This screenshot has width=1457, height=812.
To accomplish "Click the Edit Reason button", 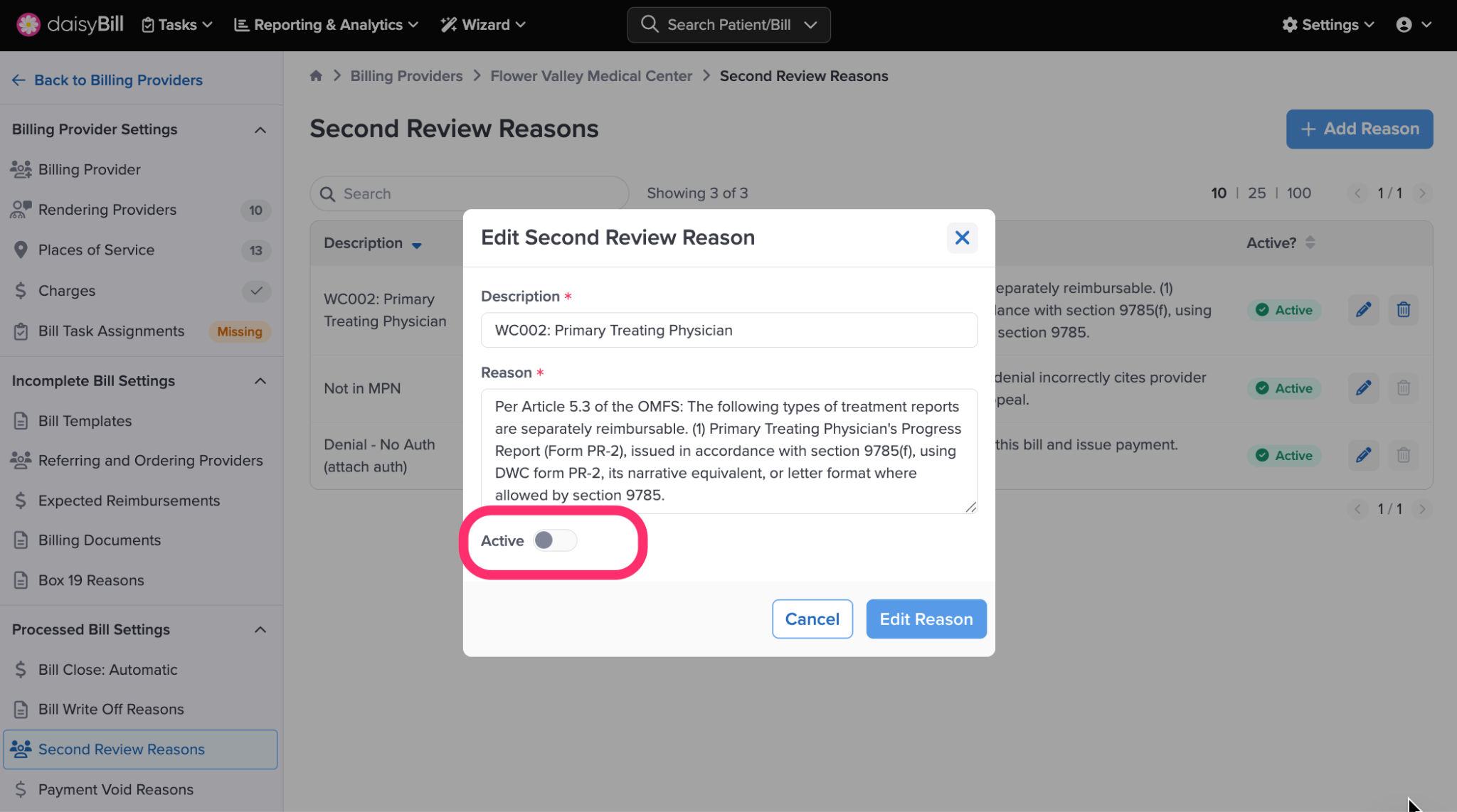I will [926, 619].
